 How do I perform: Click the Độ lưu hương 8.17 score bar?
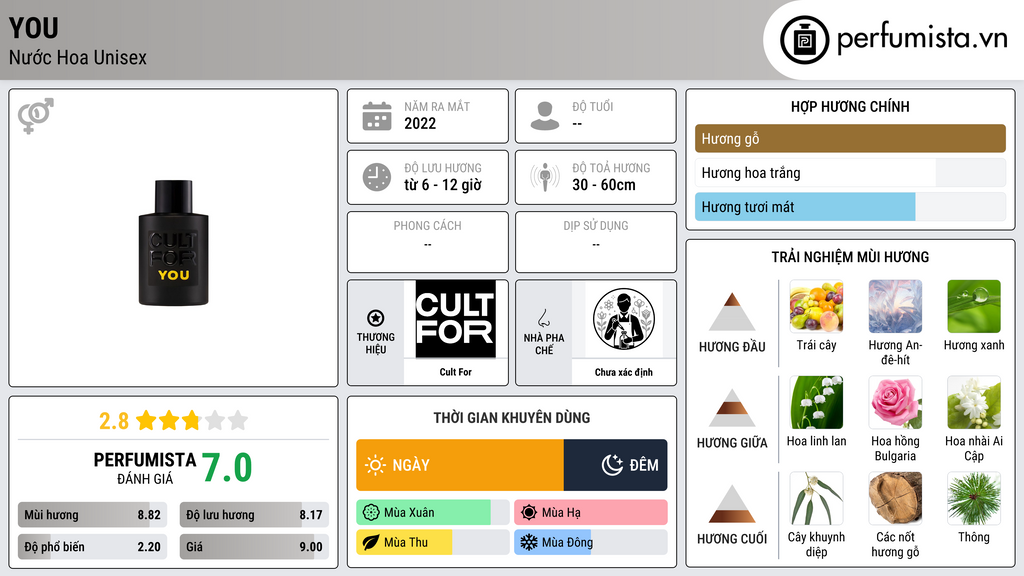254,515
